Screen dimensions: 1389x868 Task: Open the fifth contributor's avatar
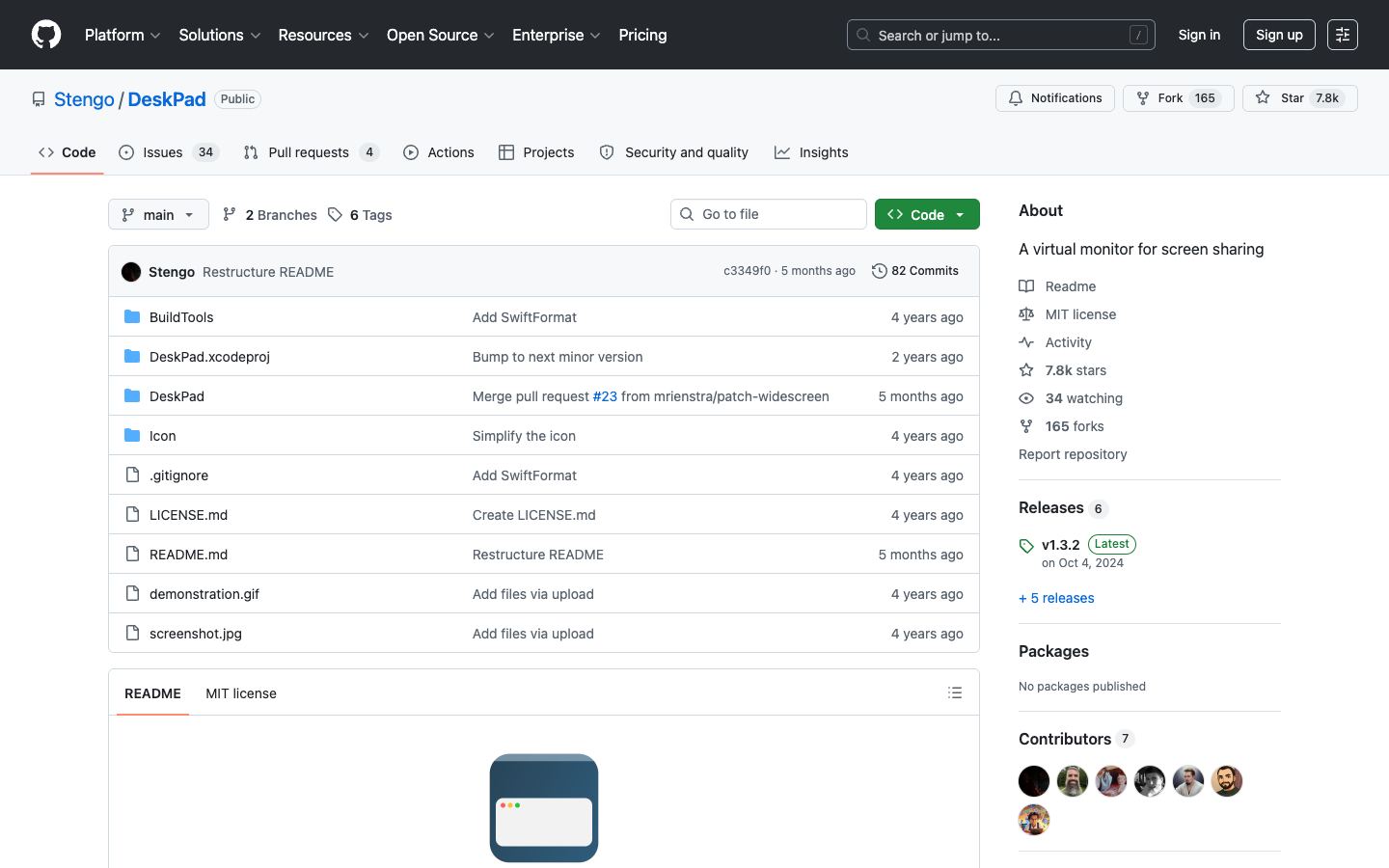(x=1188, y=781)
